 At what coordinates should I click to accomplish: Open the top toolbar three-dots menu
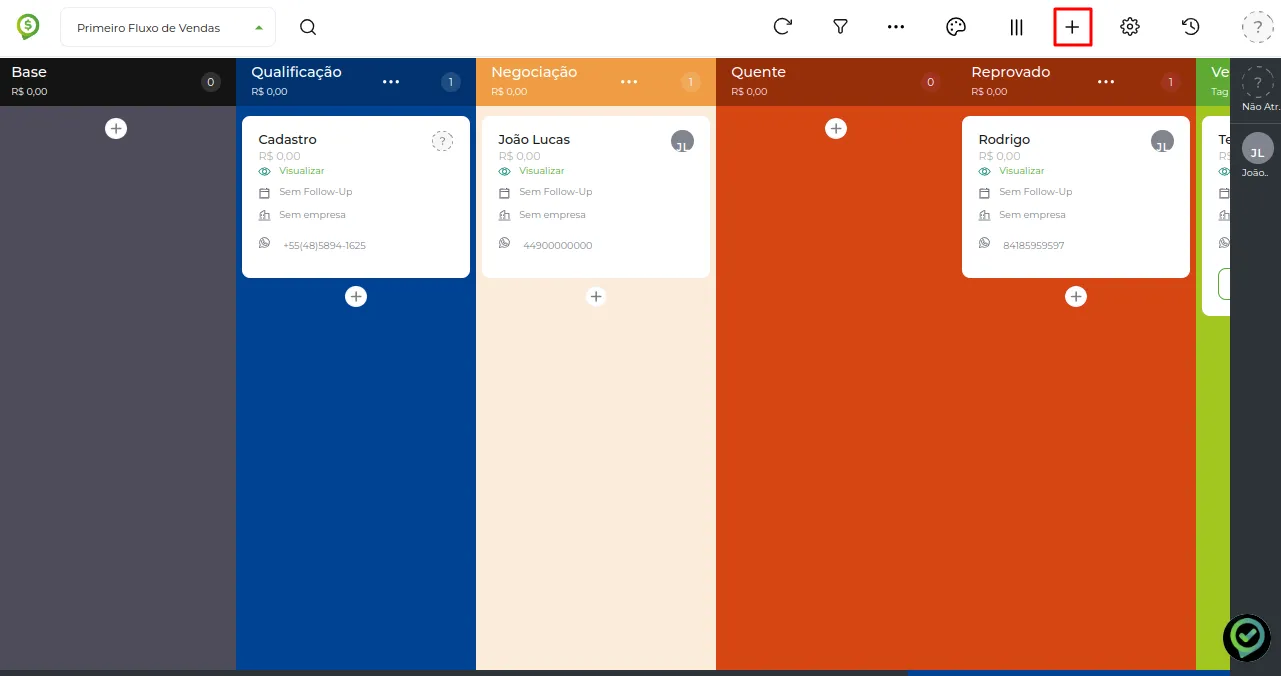click(896, 27)
